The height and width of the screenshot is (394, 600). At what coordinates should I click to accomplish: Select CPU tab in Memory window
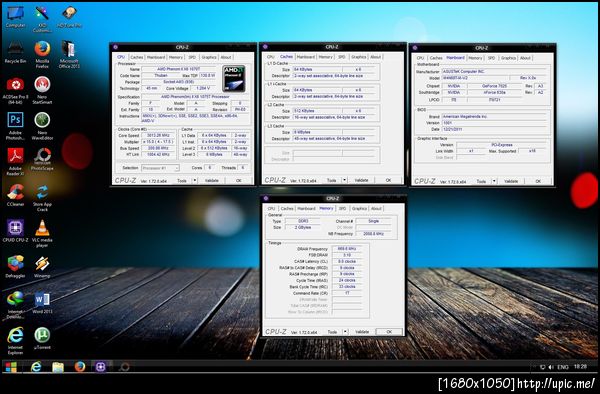coord(271,208)
